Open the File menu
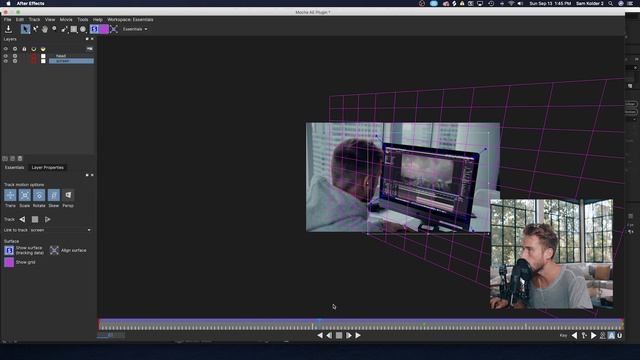The image size is (640, 360). [x=7, y=20]
